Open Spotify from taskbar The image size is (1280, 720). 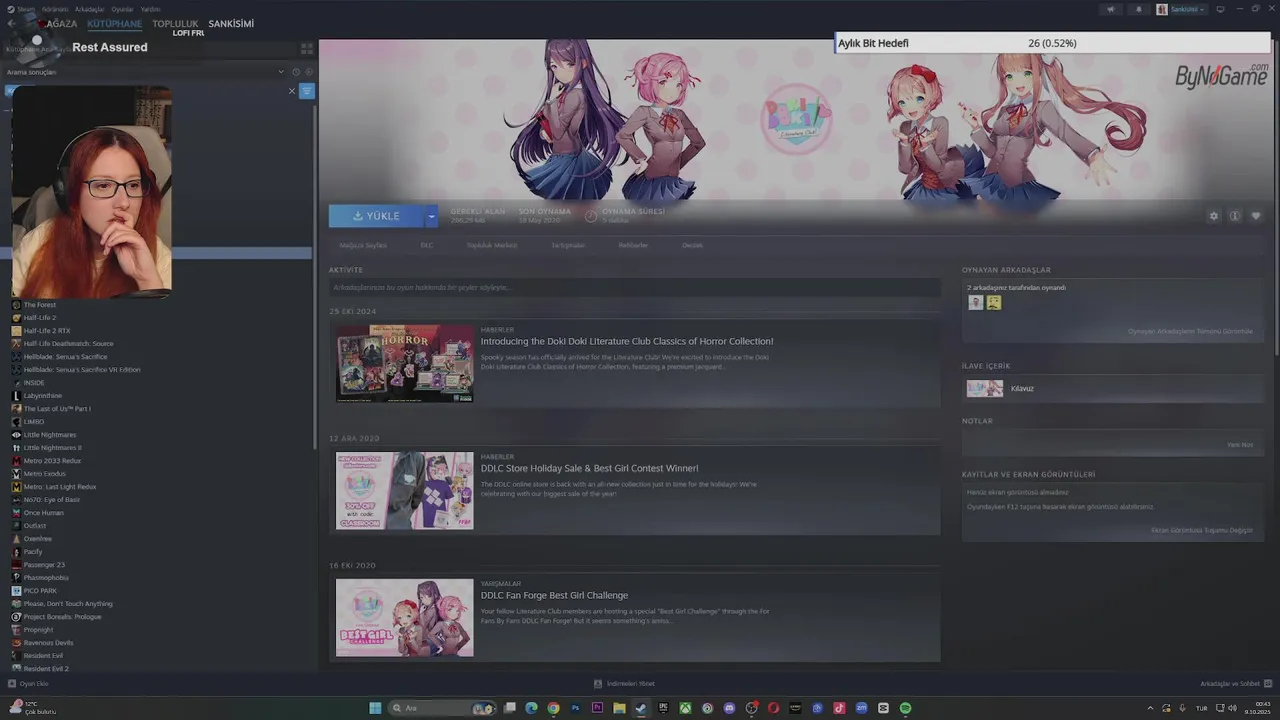click(905, 708)
